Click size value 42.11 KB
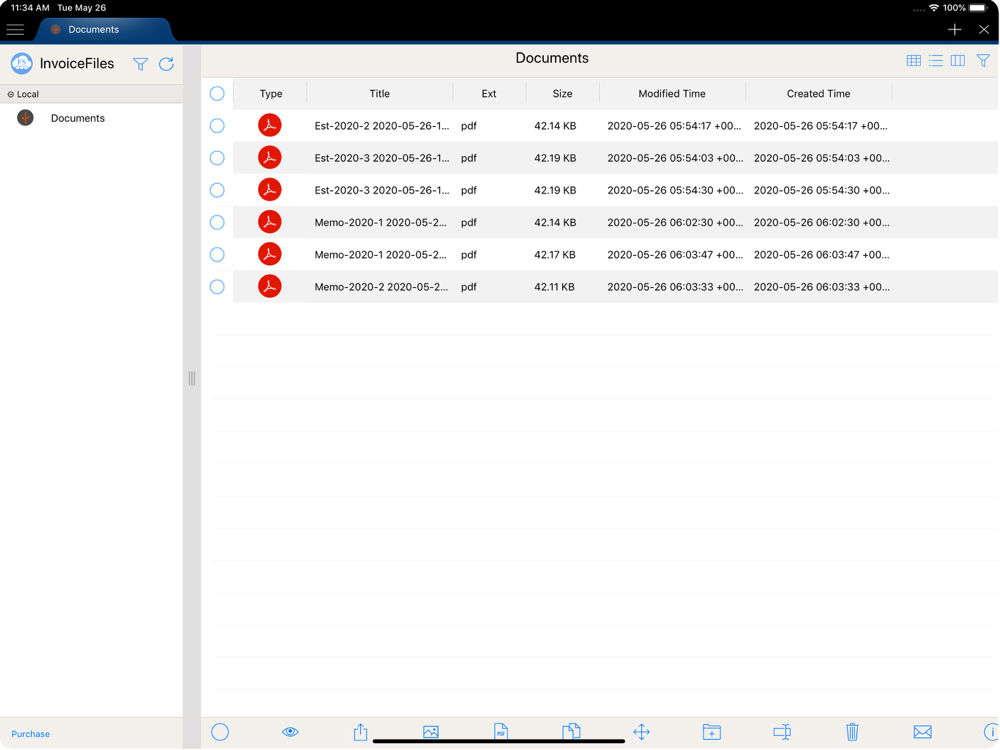Screen dimensions: 1000x750 click(554, 287)
